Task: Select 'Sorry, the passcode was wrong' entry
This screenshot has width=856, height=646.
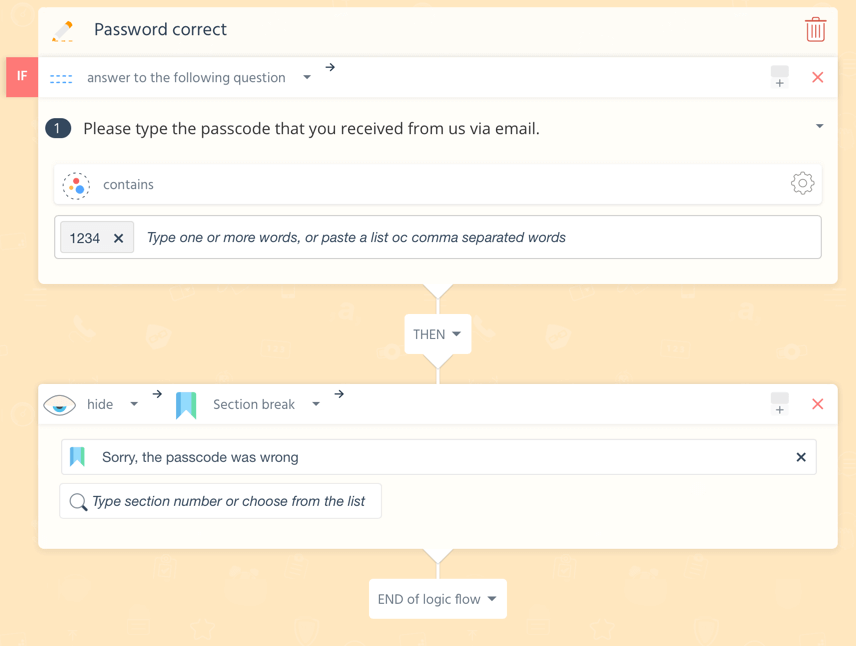Action: [438, 457]
